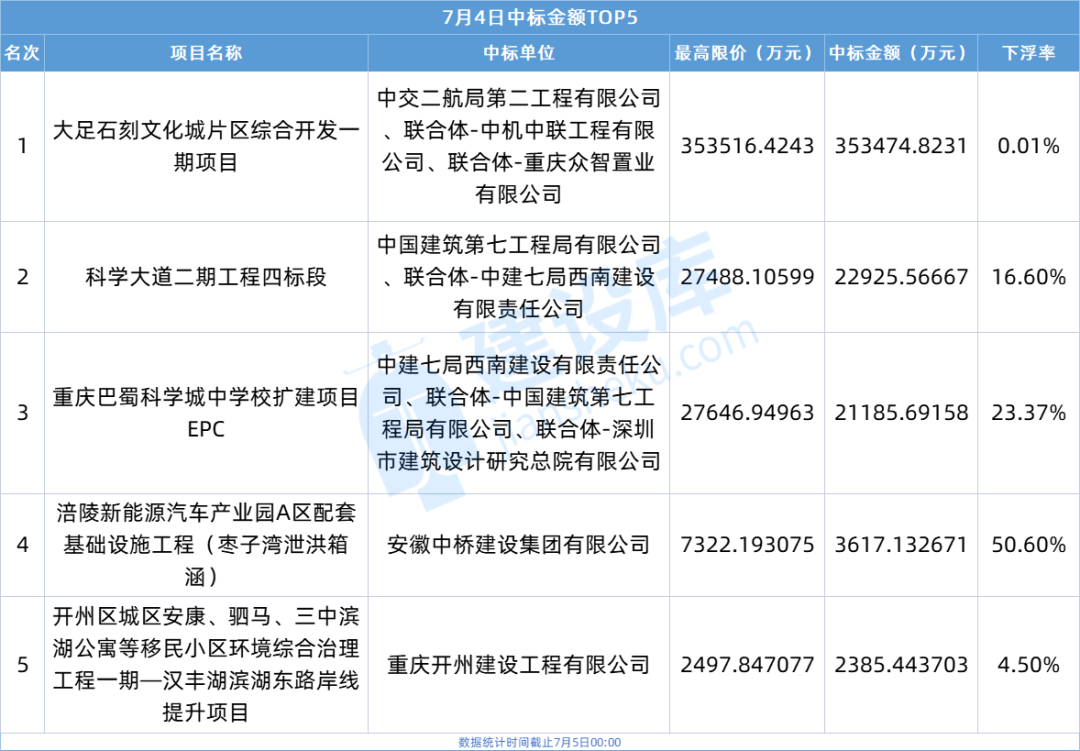Viewport: 1080px width, 751px height.
Task: Click the '下浮率' column header
Action: pyautogui.click(x=1028, y=53)
